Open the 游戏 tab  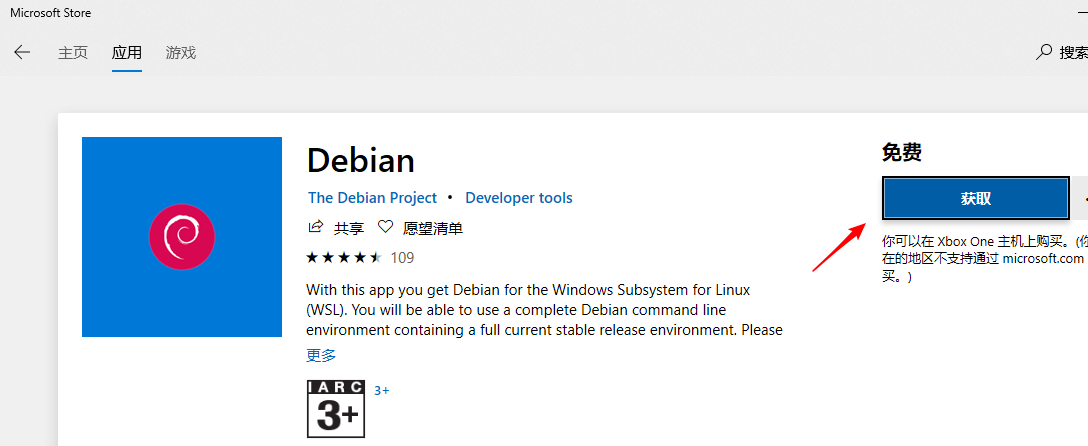181,53
